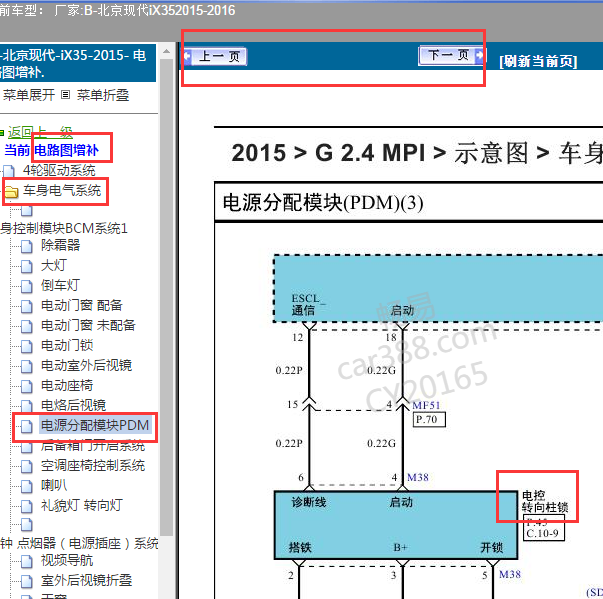This screenshot has width=603, height=599.
Task: Click the list icon between menu buttons
Action: 66,94
